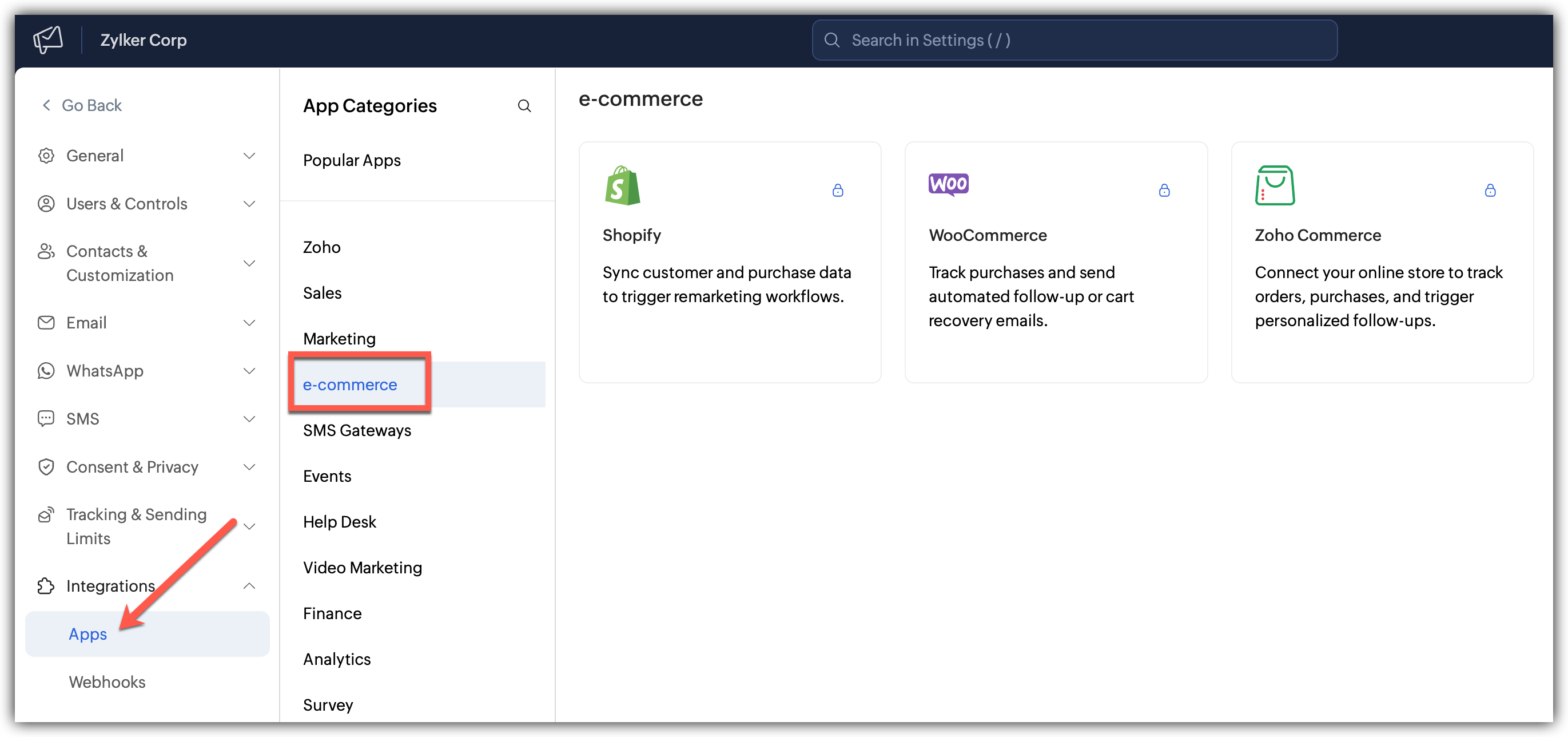Click the Integrations label in sidebar
1568x737 pixels.
[111, 586]
